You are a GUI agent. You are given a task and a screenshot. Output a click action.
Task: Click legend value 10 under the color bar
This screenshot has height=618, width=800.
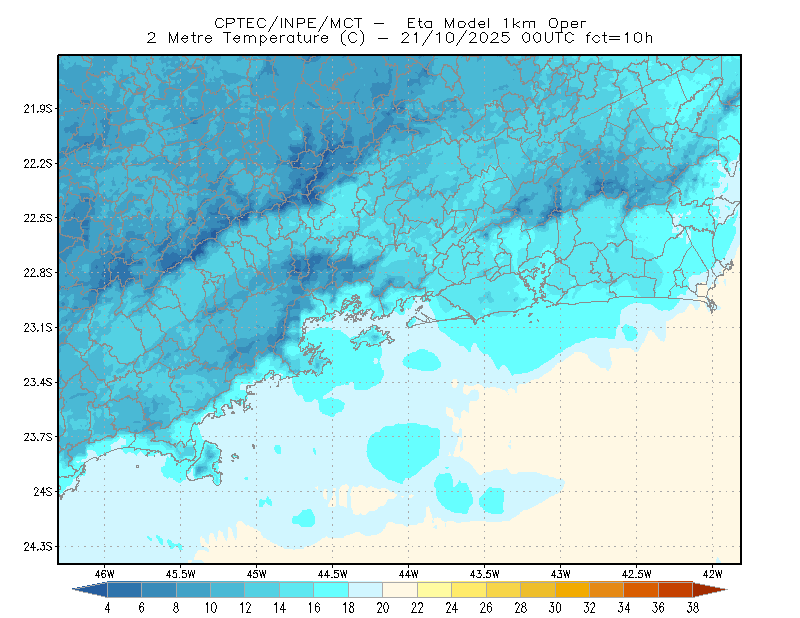(x=211, y=608)
